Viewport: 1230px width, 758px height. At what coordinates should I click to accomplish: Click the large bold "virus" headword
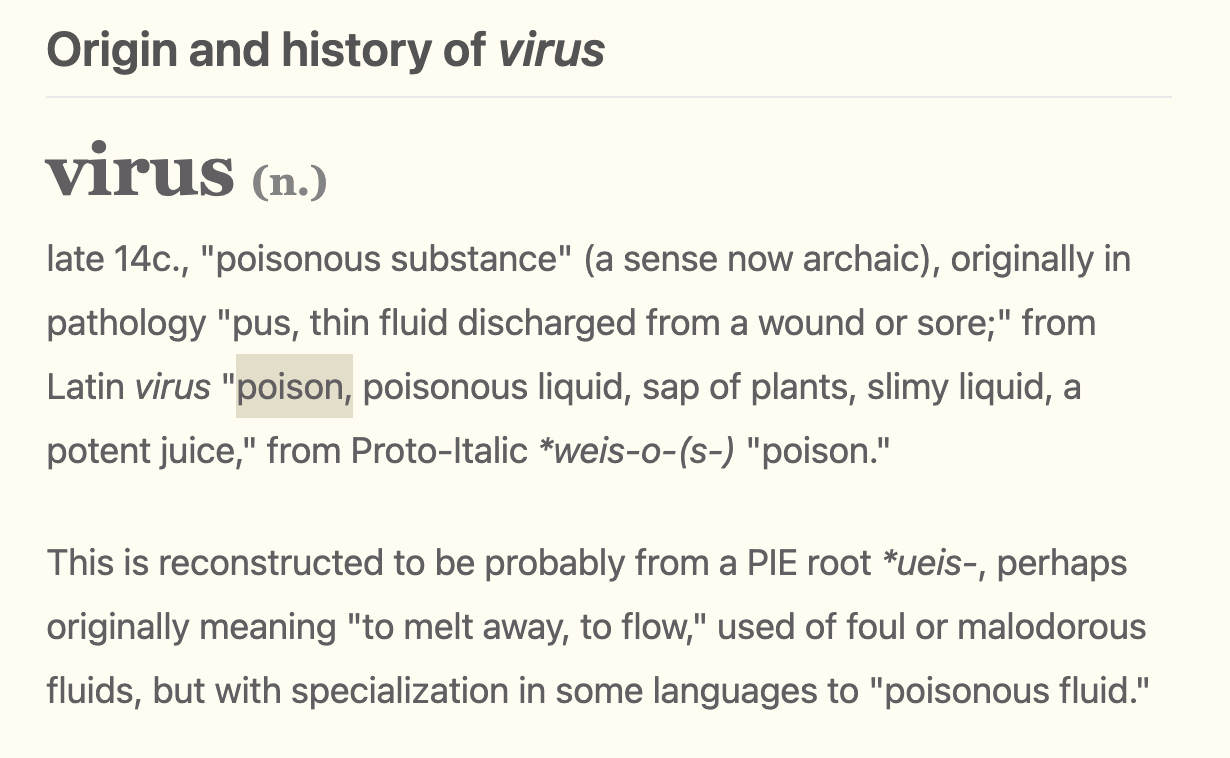click(x=140, y=172)
